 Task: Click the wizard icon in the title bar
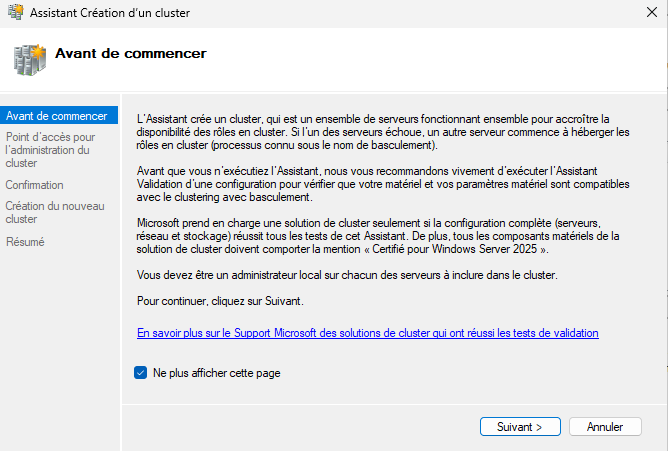coord(13,13)
